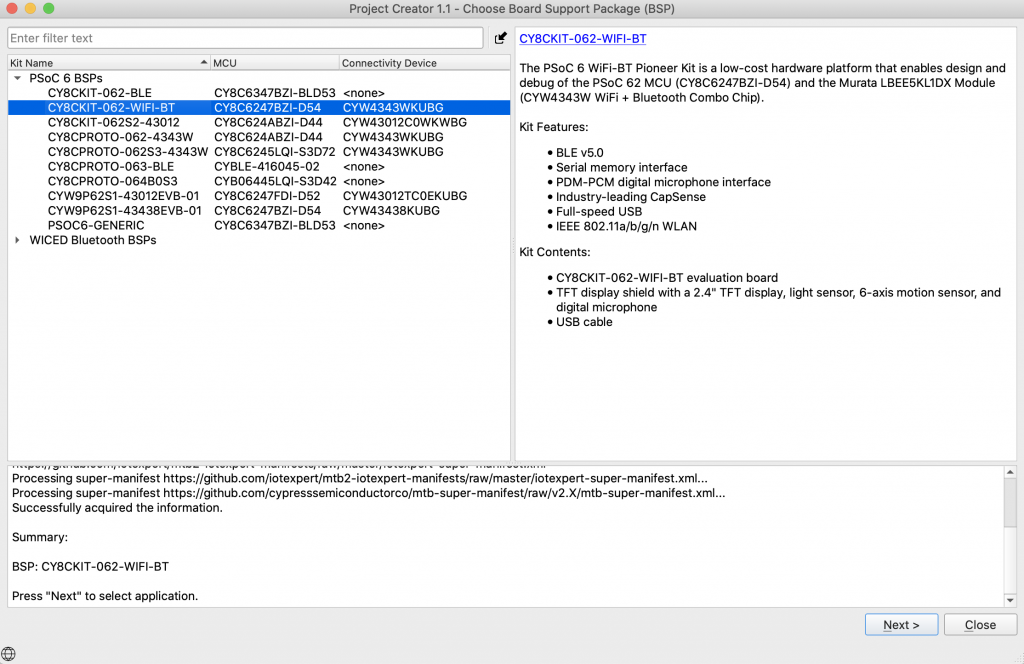Click the 'Kit Contents:' heading in description
Image resolution: width=1024 pixels, height=664 pixels.
click(x=554, y=252)
